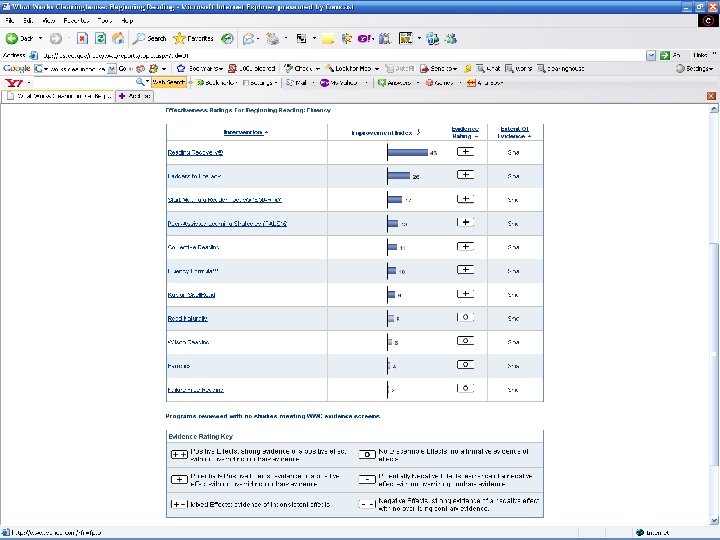
Task: Click the green Go arrow button
Action: 664,55
